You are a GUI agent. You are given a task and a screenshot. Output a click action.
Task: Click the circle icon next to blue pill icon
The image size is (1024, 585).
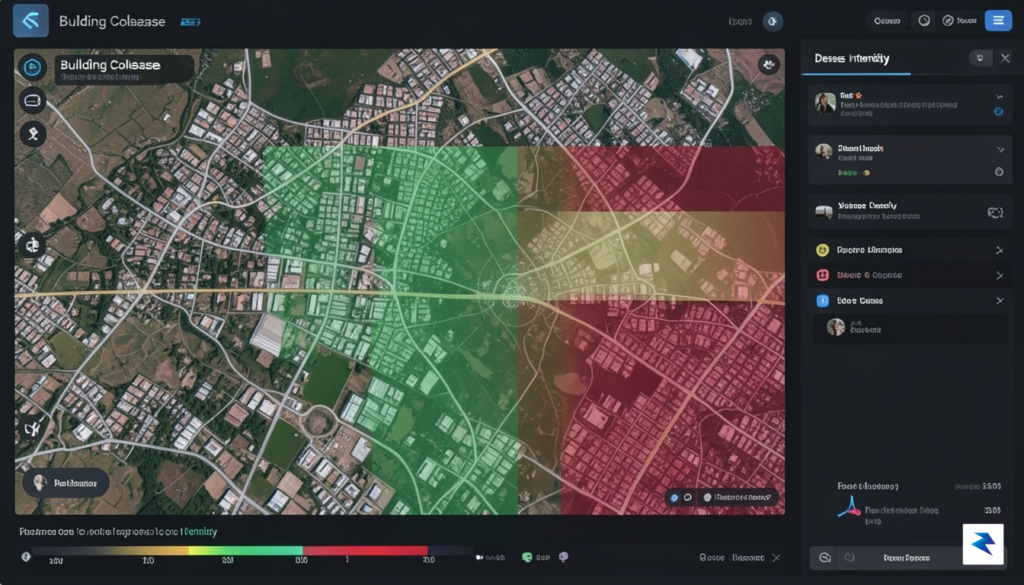688,498
